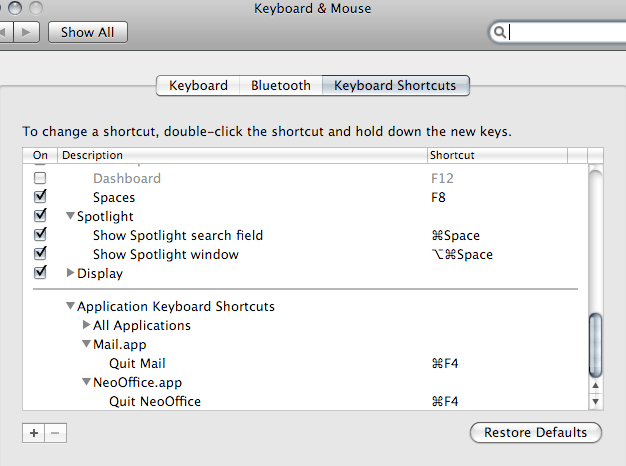
Task: Click the vertical scrollbar thumb
Action: 595,345
